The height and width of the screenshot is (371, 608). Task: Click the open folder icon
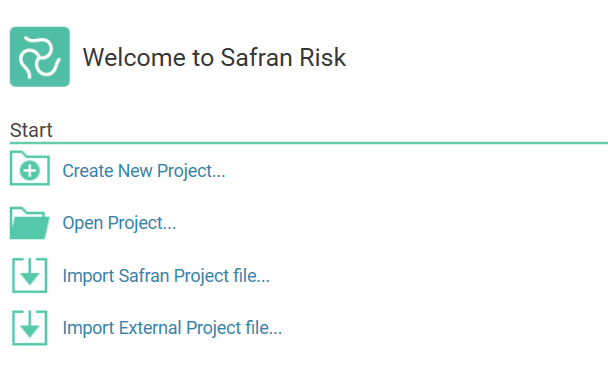coord(30,223)
